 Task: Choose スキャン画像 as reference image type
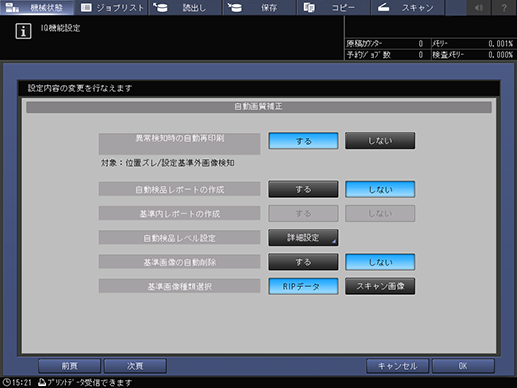pyautogui.click(x=380, y=286)
